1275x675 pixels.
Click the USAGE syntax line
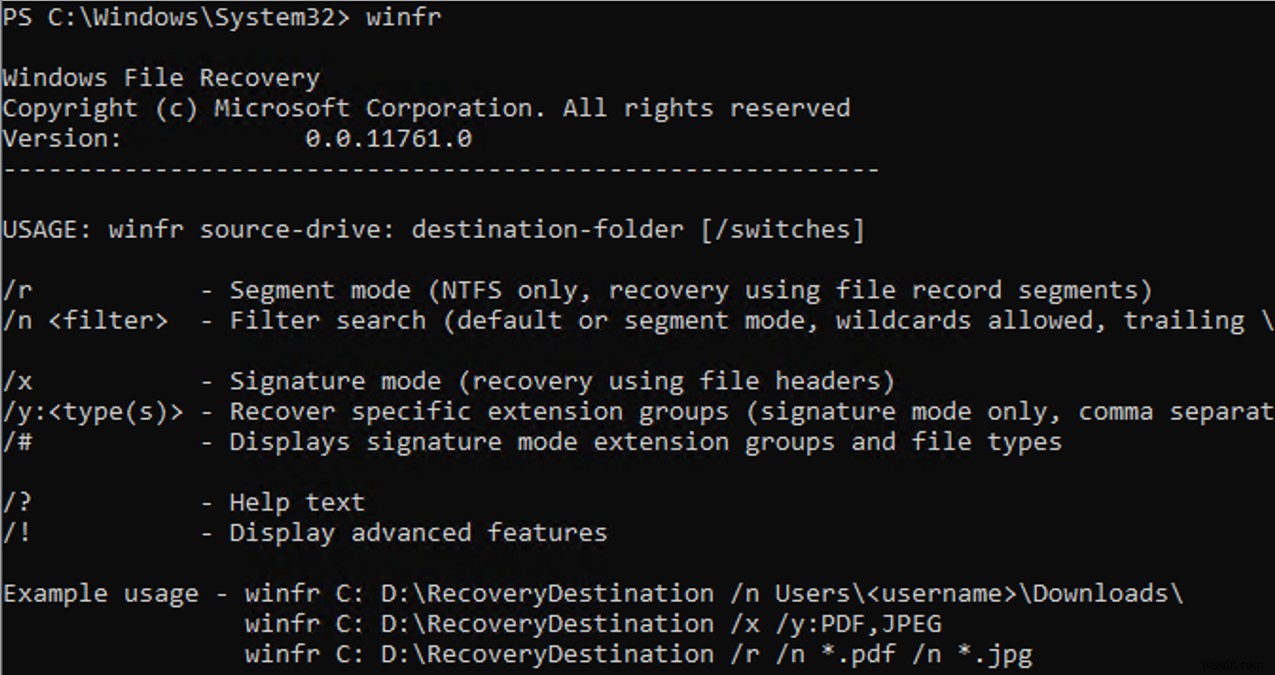(x=432, y=230)
